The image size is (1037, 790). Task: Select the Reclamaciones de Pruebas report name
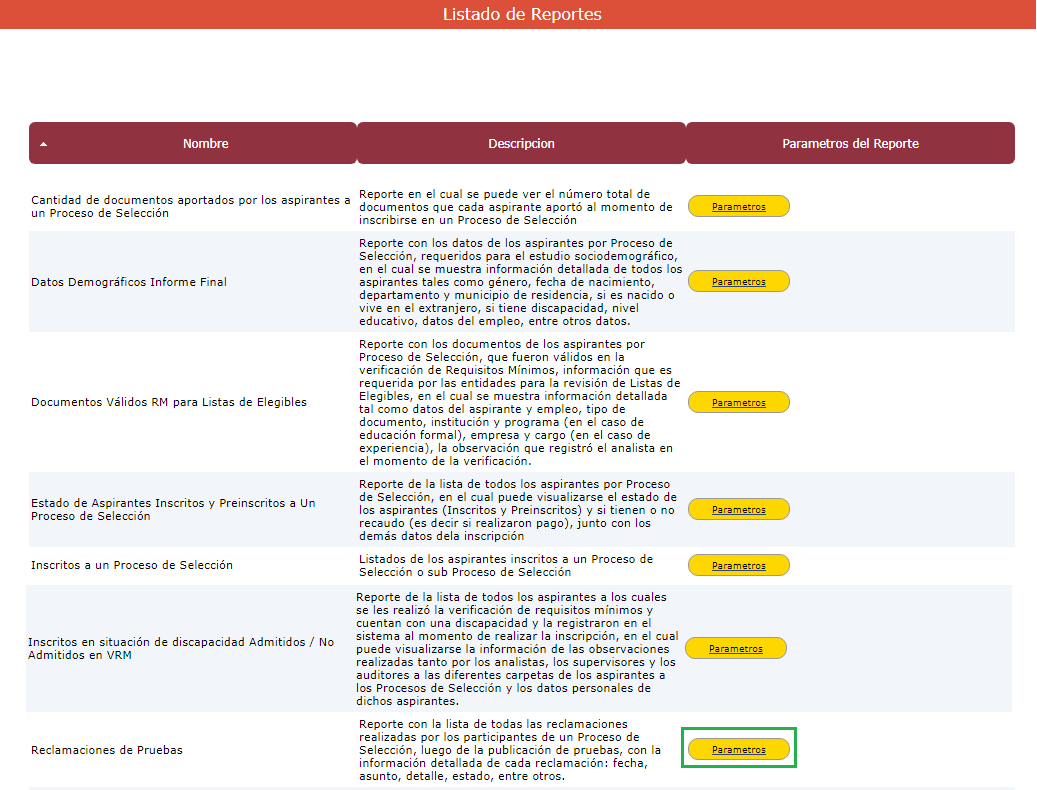pyautogui.click(x=107, y=750)
